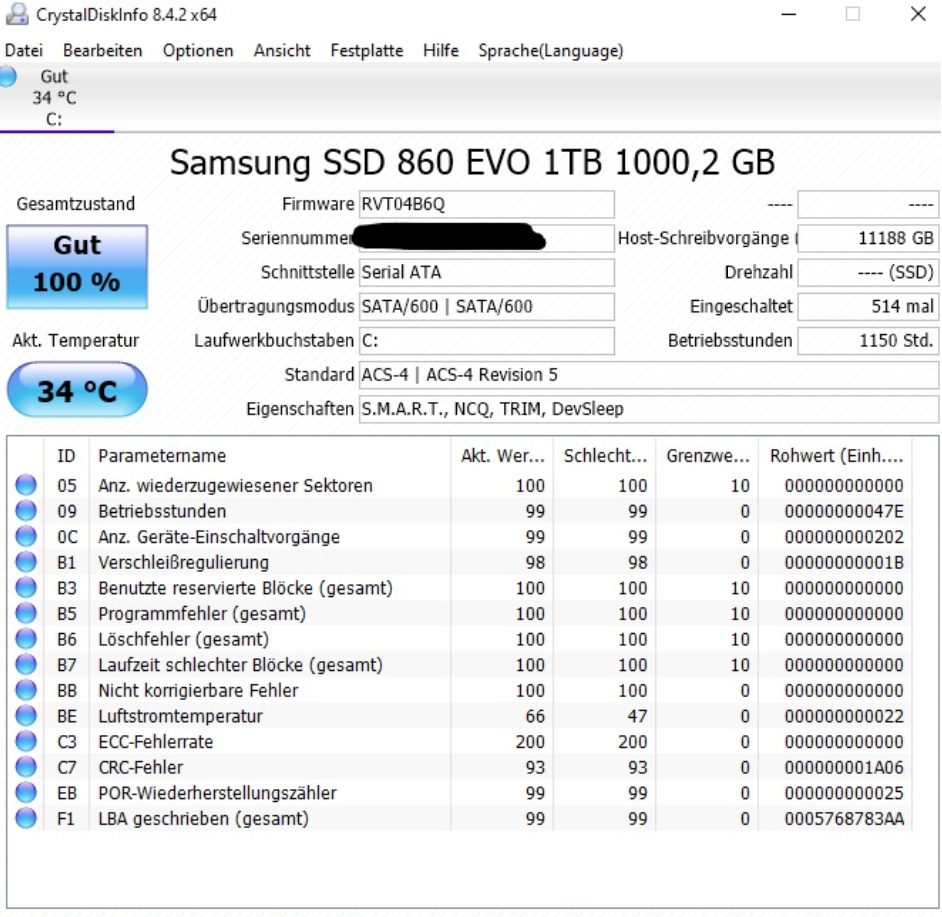Select 'LBA geschrieben (gesamt)' parameter text
Viewport: 942px width, 917px height.
point(203,819)
